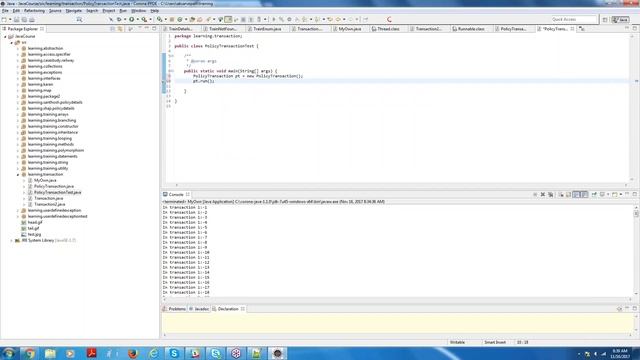Open Skype from the taskbar
Screen dimensions: 640x360
pyautogui.click(x=174, y=353)
